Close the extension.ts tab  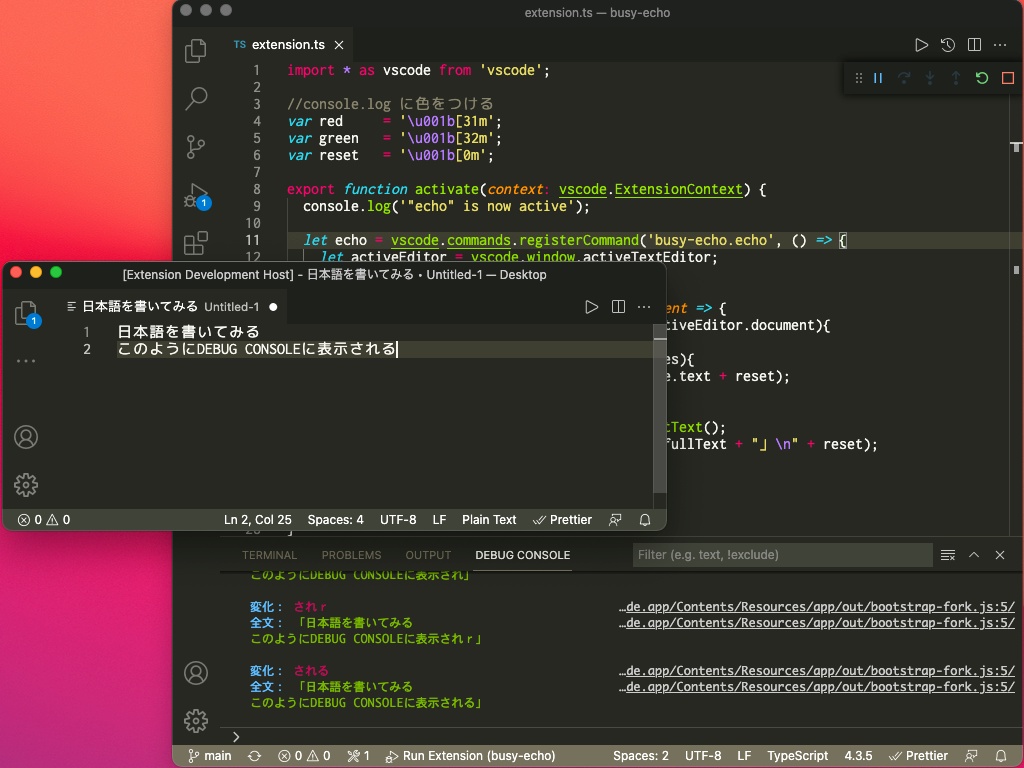pyautogui.click(x=339, y=45)
